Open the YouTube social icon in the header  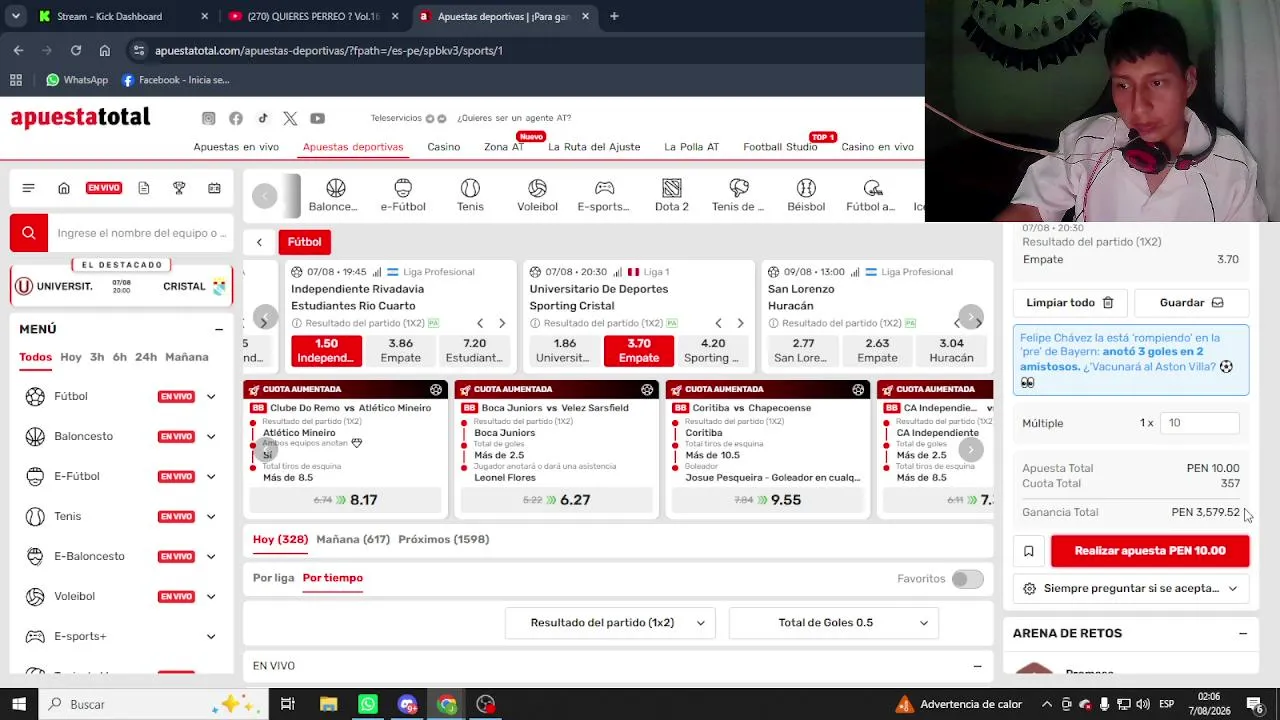[317, 118]
